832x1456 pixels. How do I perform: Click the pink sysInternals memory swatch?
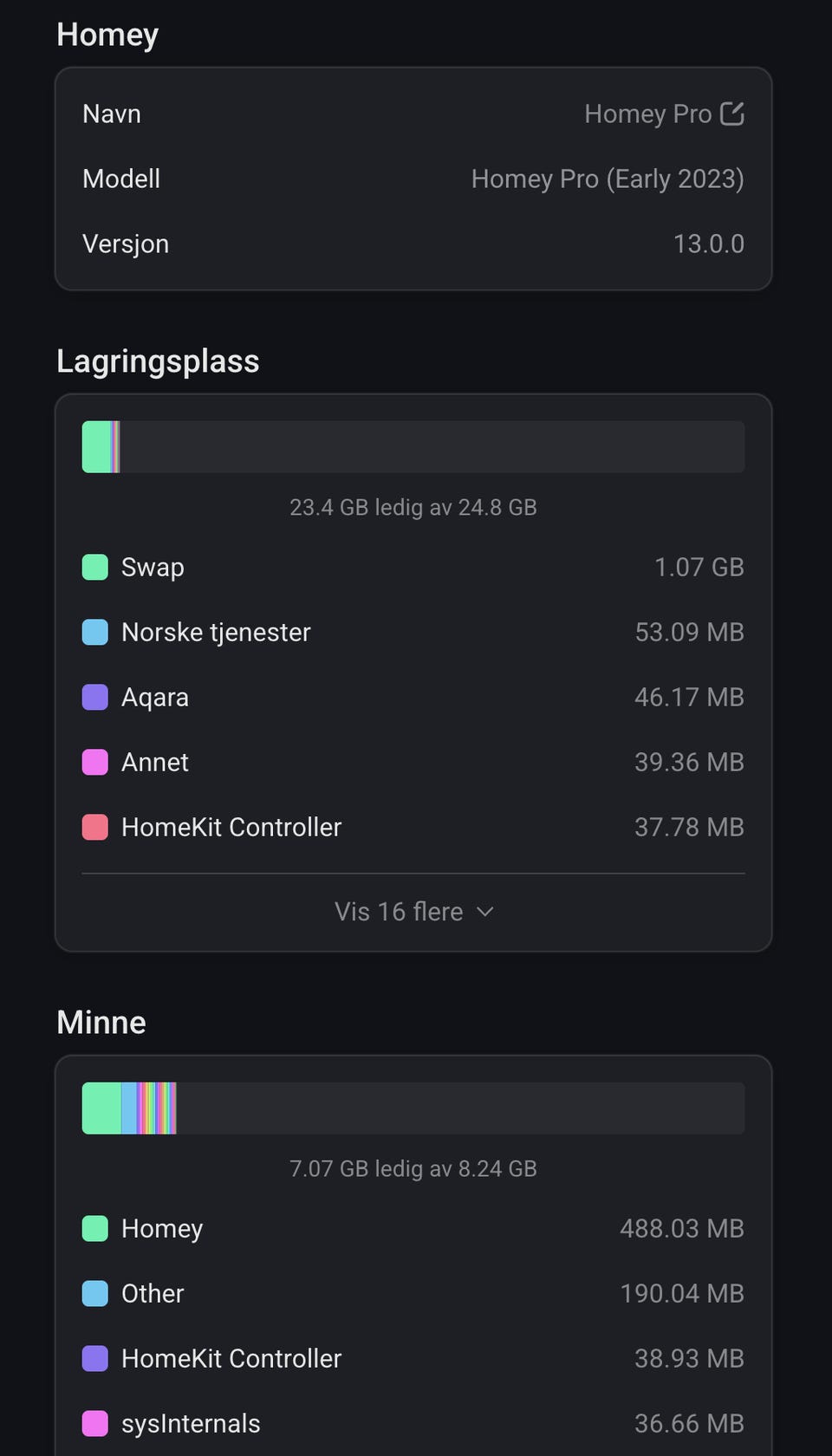95,1424
